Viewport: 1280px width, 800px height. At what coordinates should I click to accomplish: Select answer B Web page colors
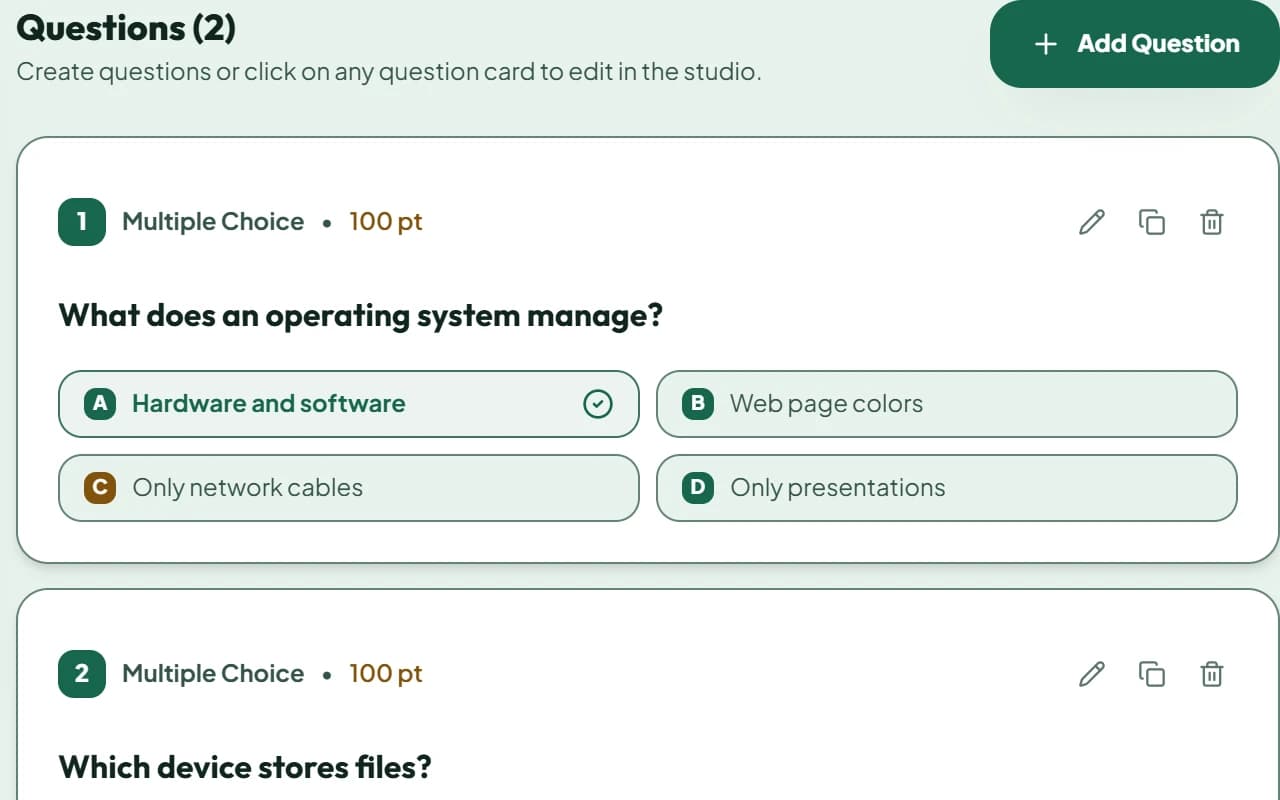946,404
